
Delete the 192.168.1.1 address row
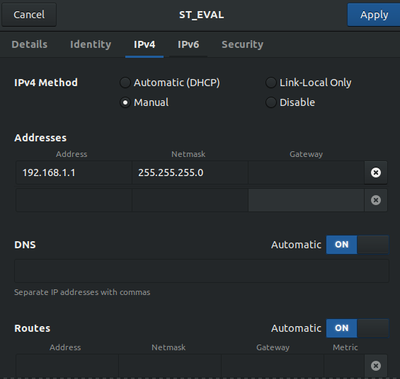point(376,173)
